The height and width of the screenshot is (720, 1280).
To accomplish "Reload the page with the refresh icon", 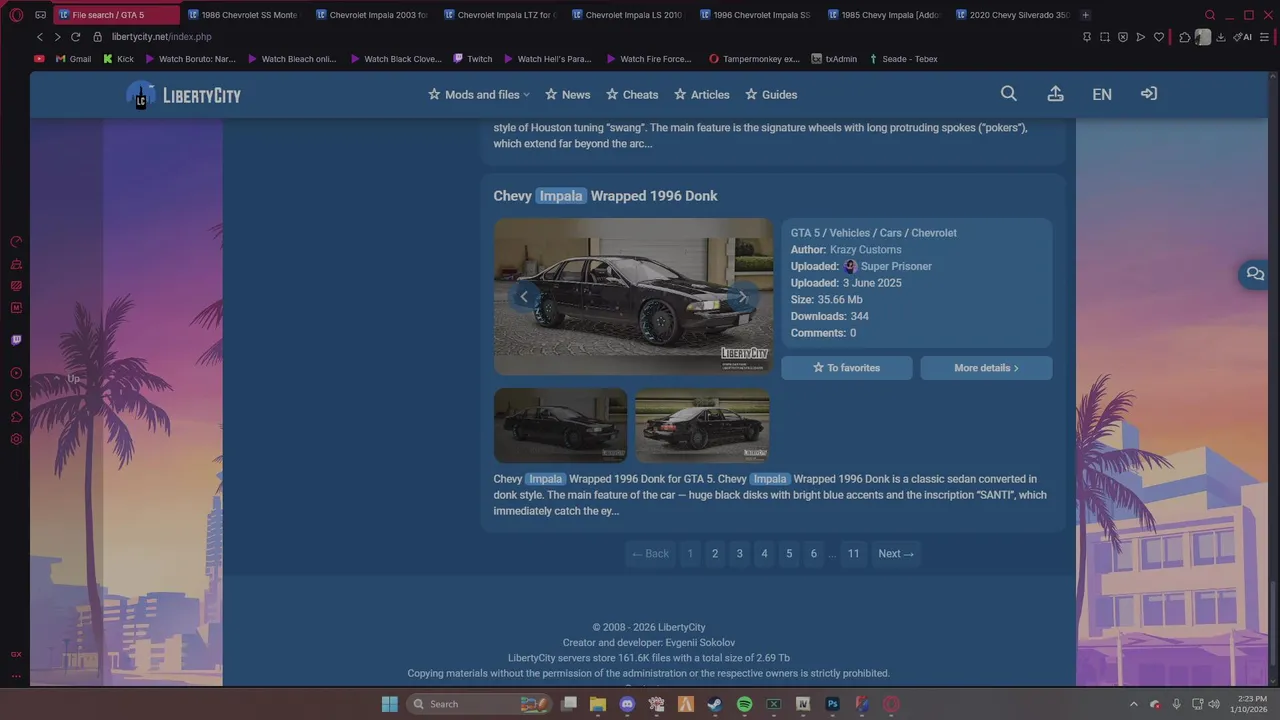I will (75, 37).
